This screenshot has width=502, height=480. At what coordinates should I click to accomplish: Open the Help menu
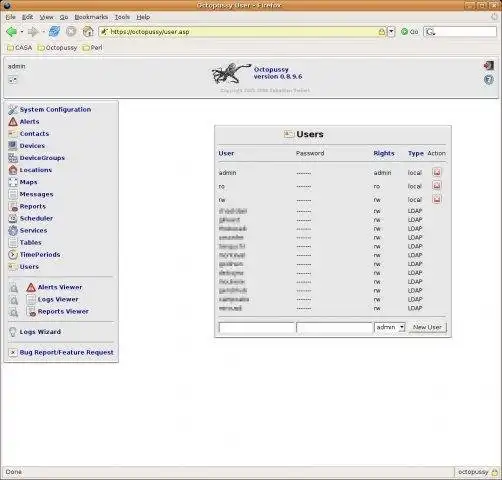coord(143,17)
